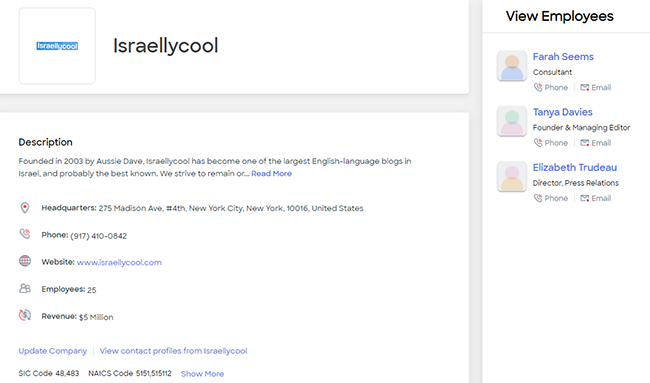Click the website globe icon
Screen dimensions: 650x383
pyautogui.click(x=25, y=261)
